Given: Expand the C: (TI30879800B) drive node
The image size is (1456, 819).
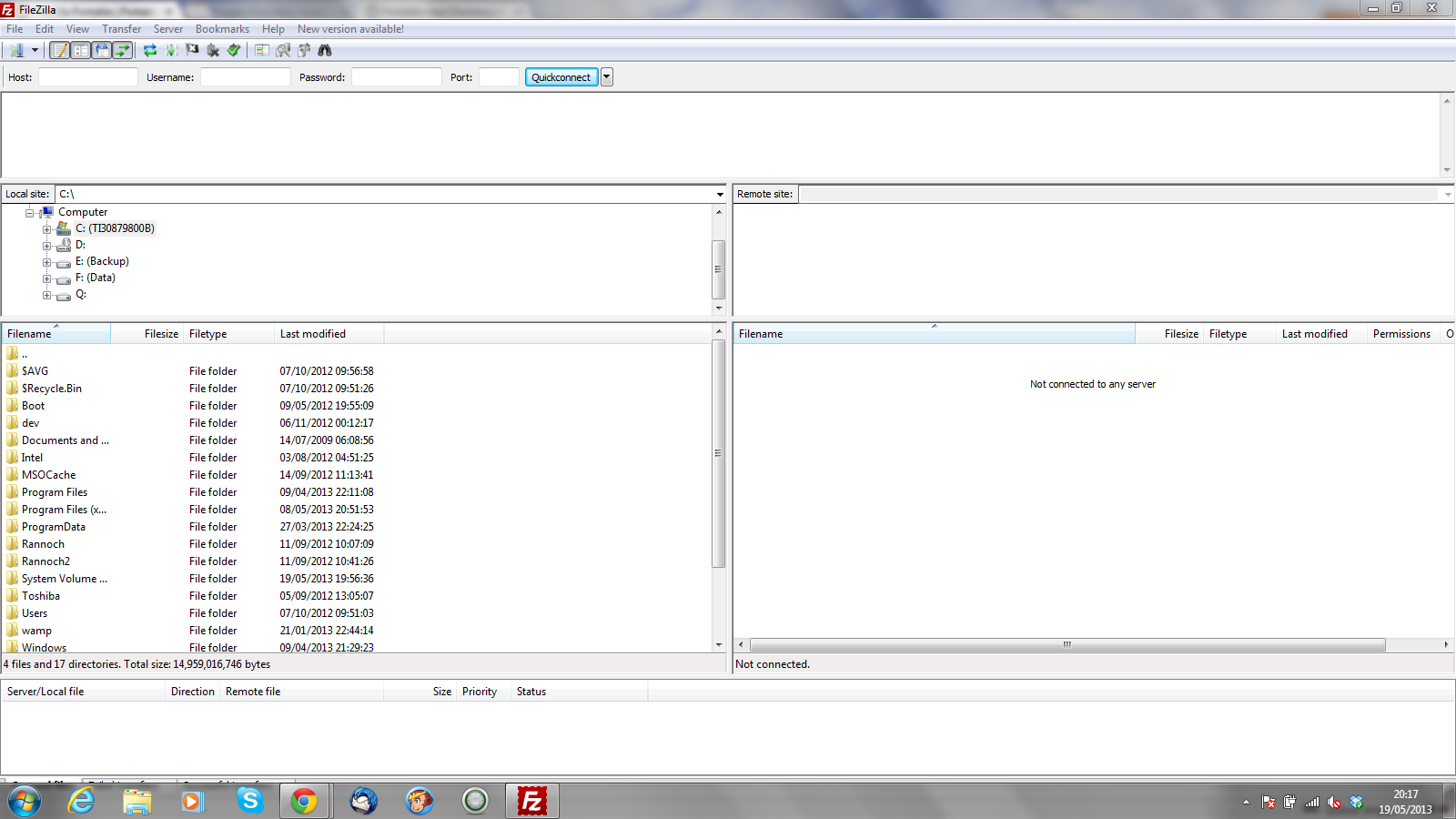Looking at the screenshot, I should point(46,229).
